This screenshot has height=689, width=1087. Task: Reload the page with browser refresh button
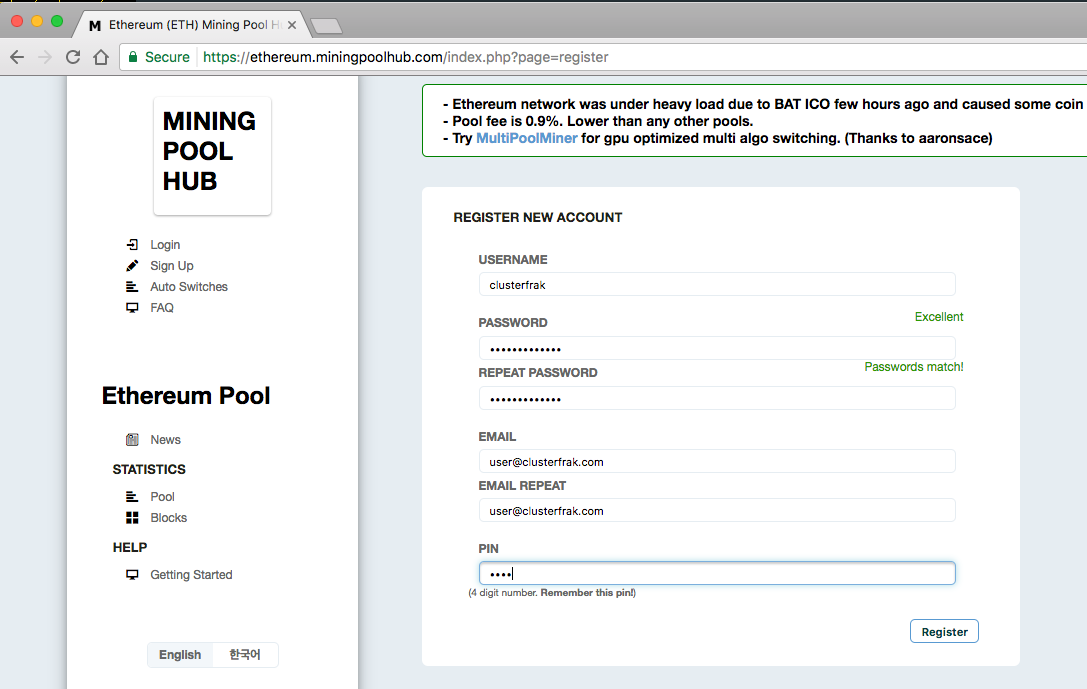(73, 57)
